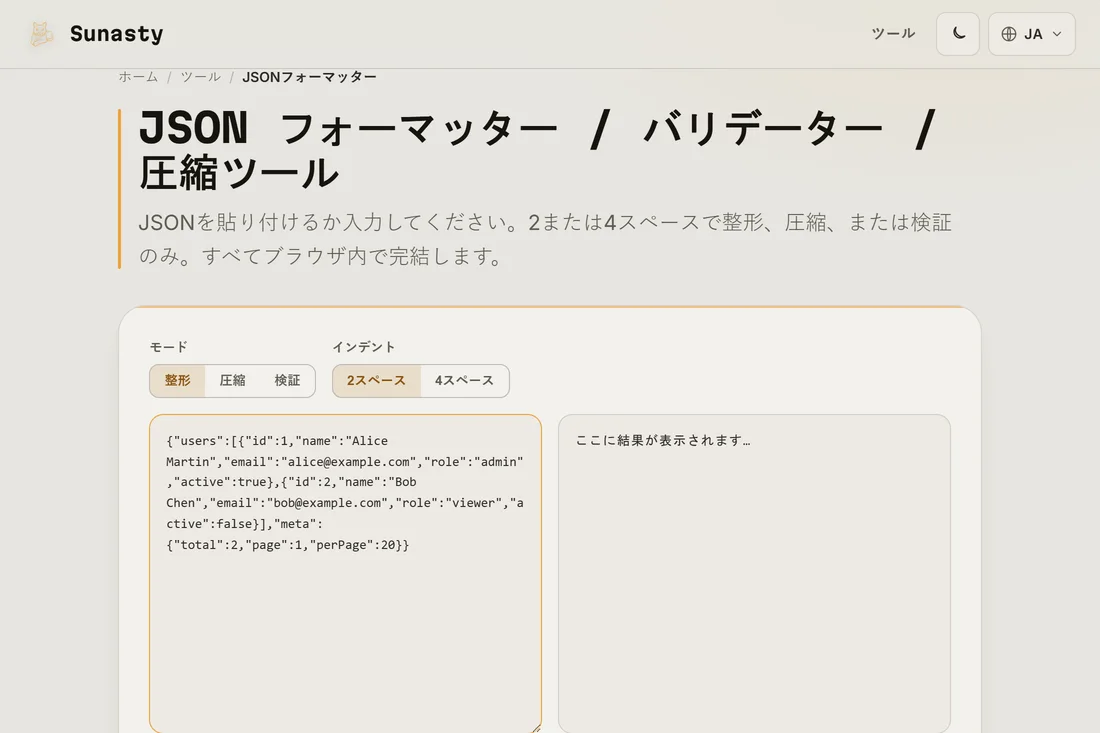This screenshot has height=733, width=1100.
Task: Click the description paragraph under the heading
Action: pyautogui.click(x=545, y=239)
